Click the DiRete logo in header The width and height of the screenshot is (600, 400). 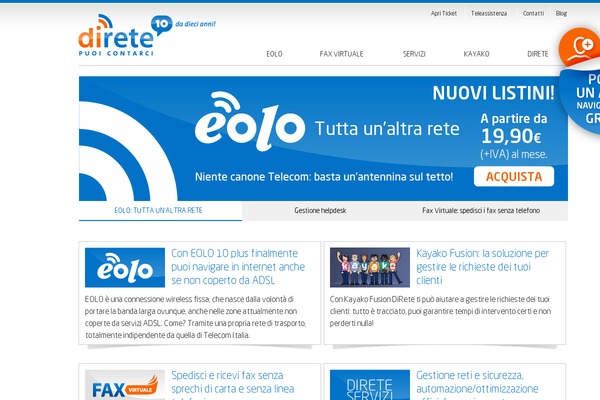click(x=116, y=36)
